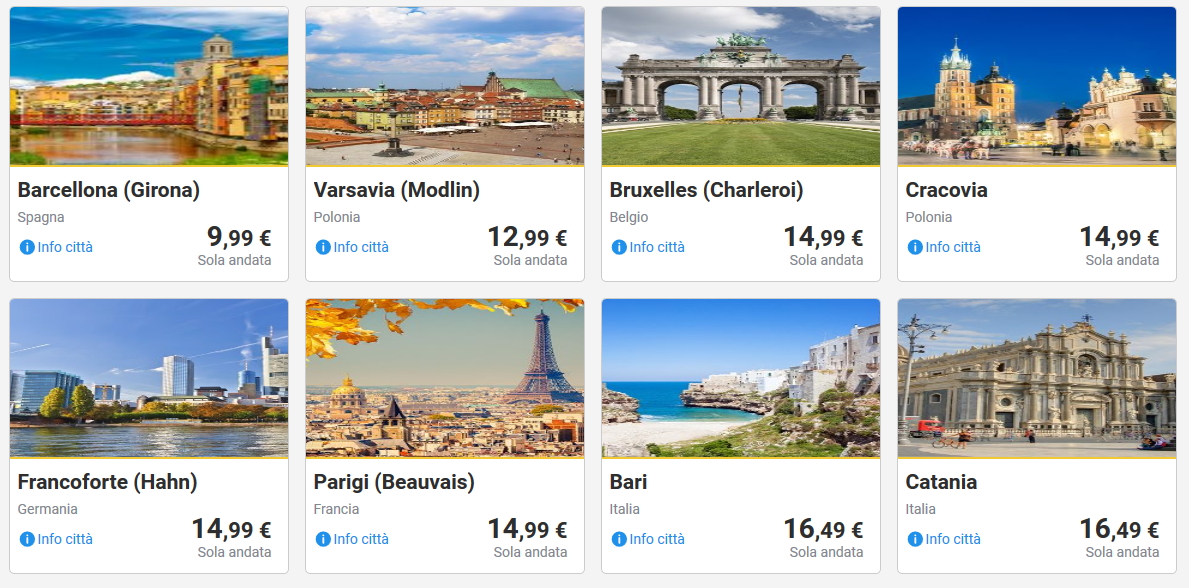Click the info icon on Cracovia card
Viewport: 1189px width, 588px height.
click(915, 247)
